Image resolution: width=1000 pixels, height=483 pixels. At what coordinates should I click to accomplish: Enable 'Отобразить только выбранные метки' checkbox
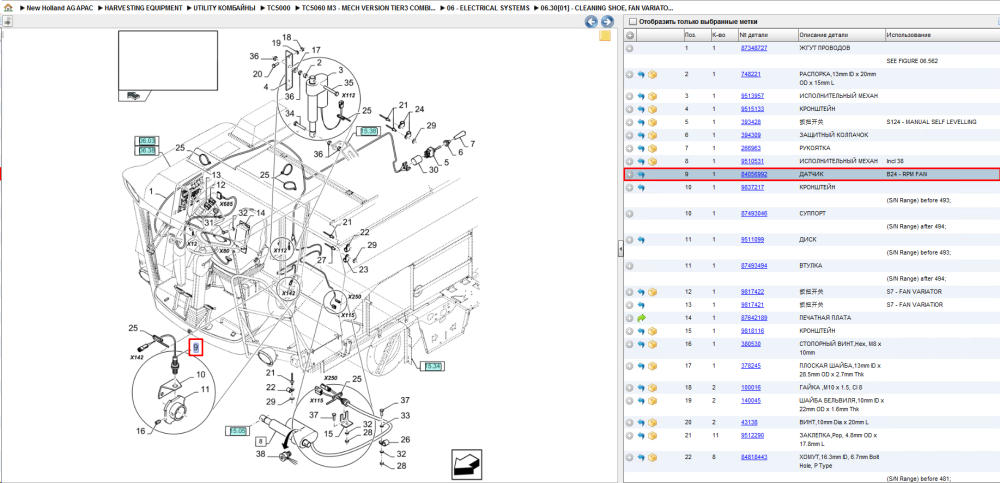[x=632, y=21]
